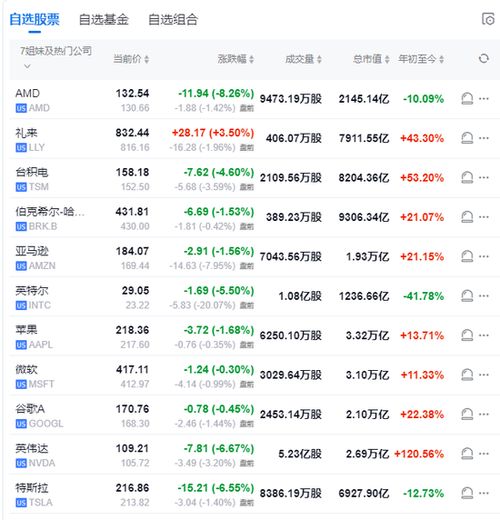Click LLY year-to-date value +43.30%
The width and height of the screenshot is (500, 520).
(x=422, y=138)
